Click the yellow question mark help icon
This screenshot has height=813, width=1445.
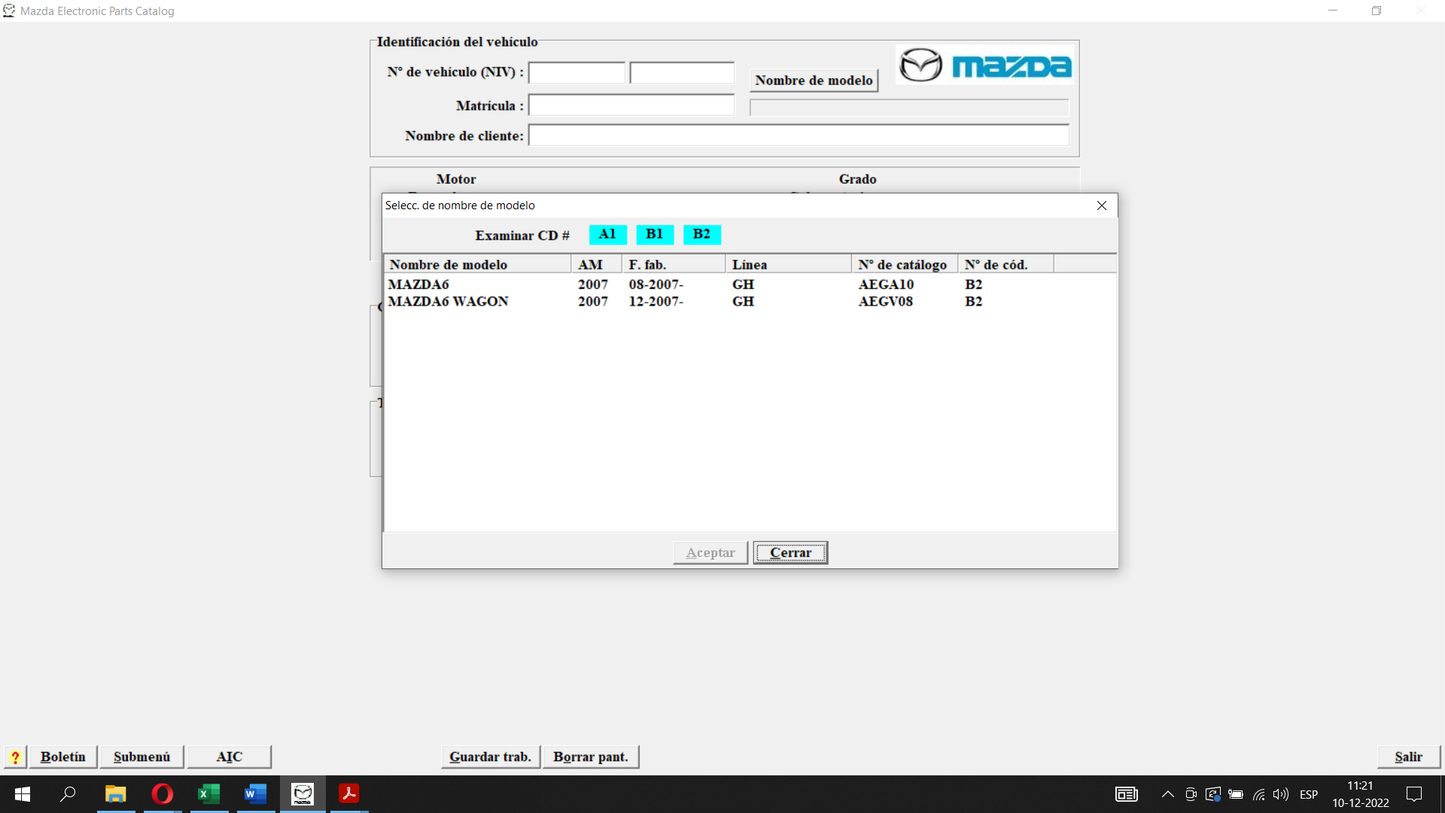click(x=15, y=757)
